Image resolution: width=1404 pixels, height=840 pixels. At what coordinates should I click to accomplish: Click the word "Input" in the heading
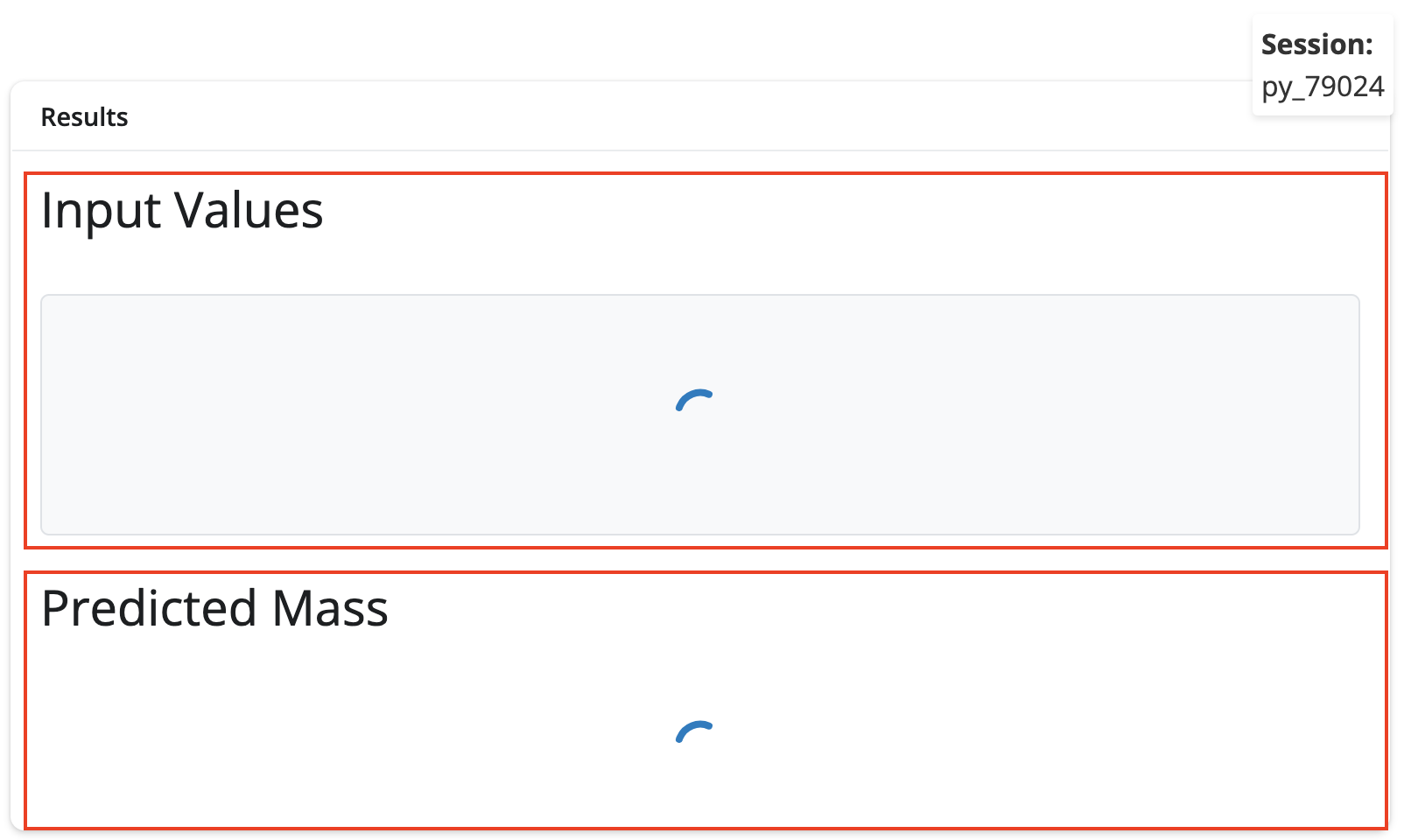(101, 211)
